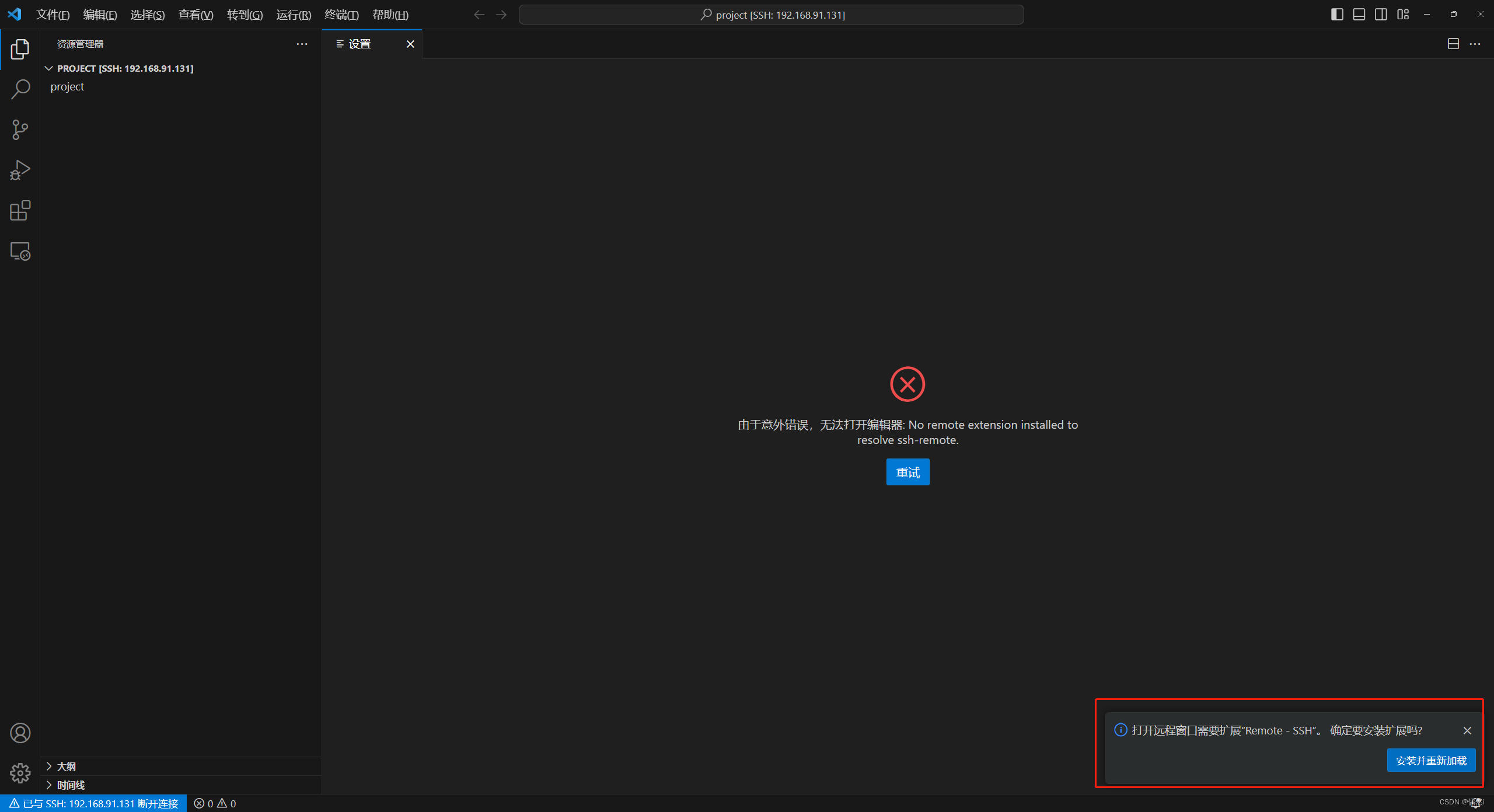Image resolution: width=1494 pixels, height=812 pixels.
Task: Click 安装并重新加载 install button
Action: point(1430,760)
